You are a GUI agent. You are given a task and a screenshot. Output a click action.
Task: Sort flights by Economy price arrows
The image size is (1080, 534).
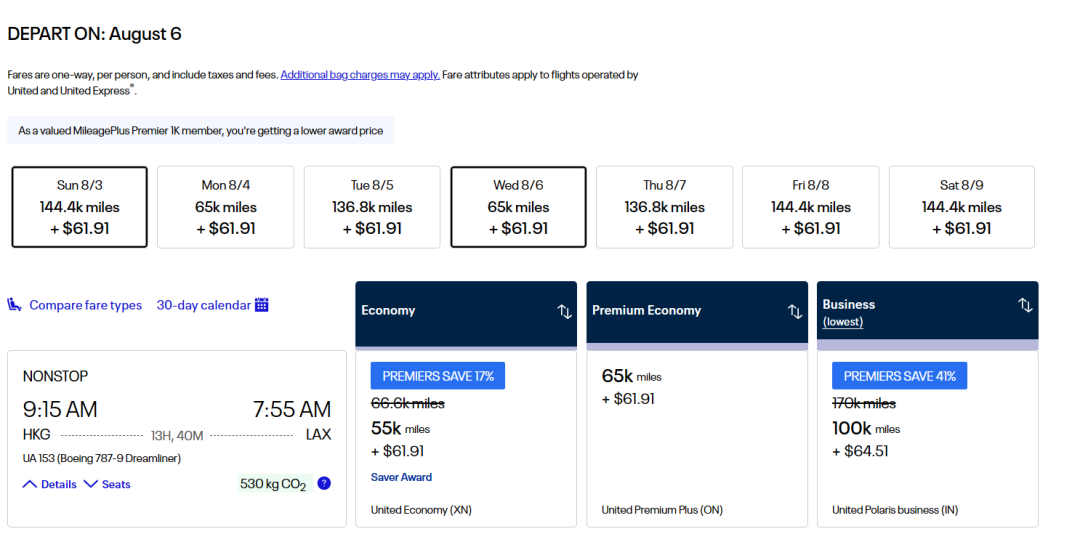coord(564,311)
